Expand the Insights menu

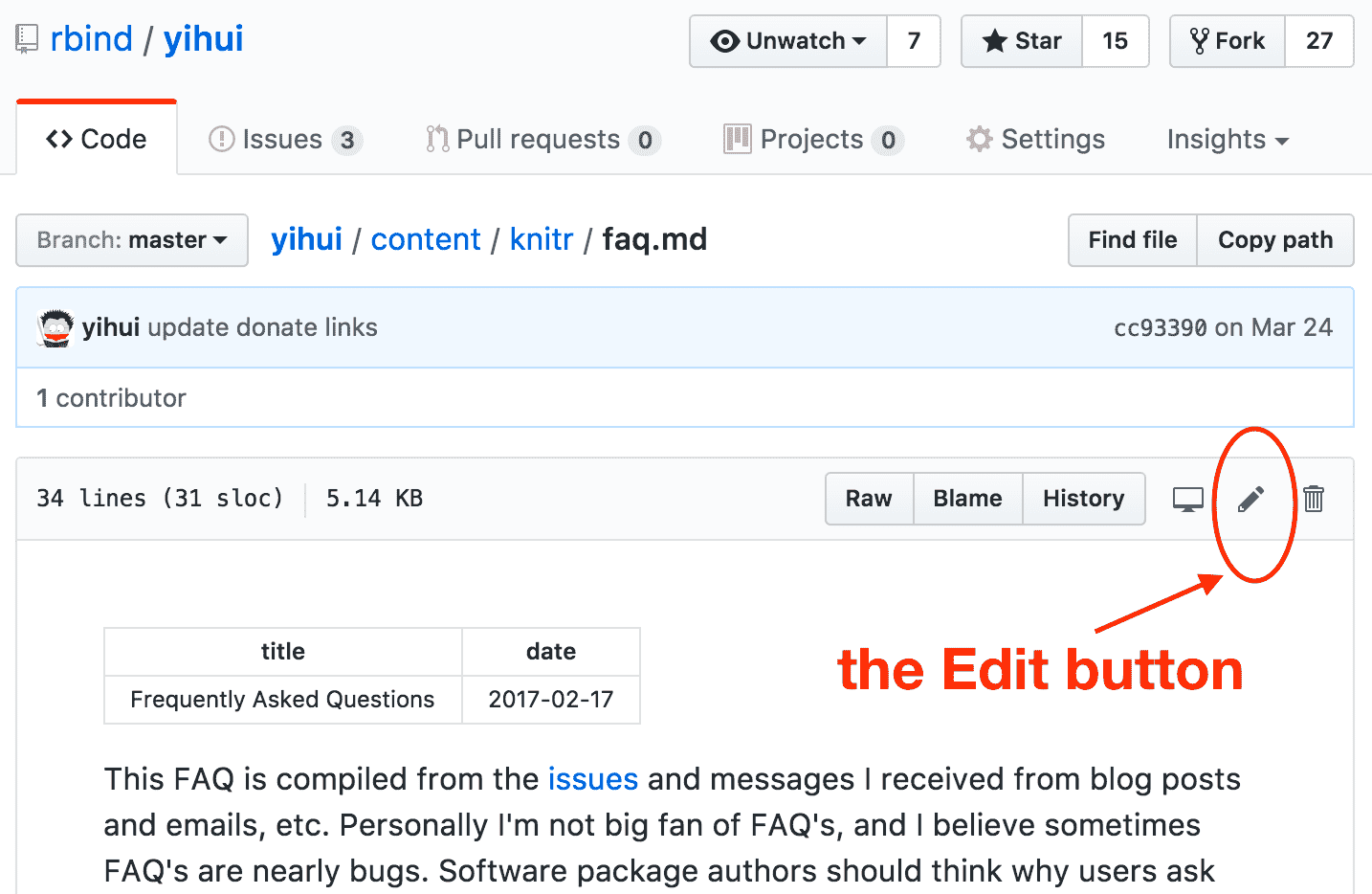1228,140
